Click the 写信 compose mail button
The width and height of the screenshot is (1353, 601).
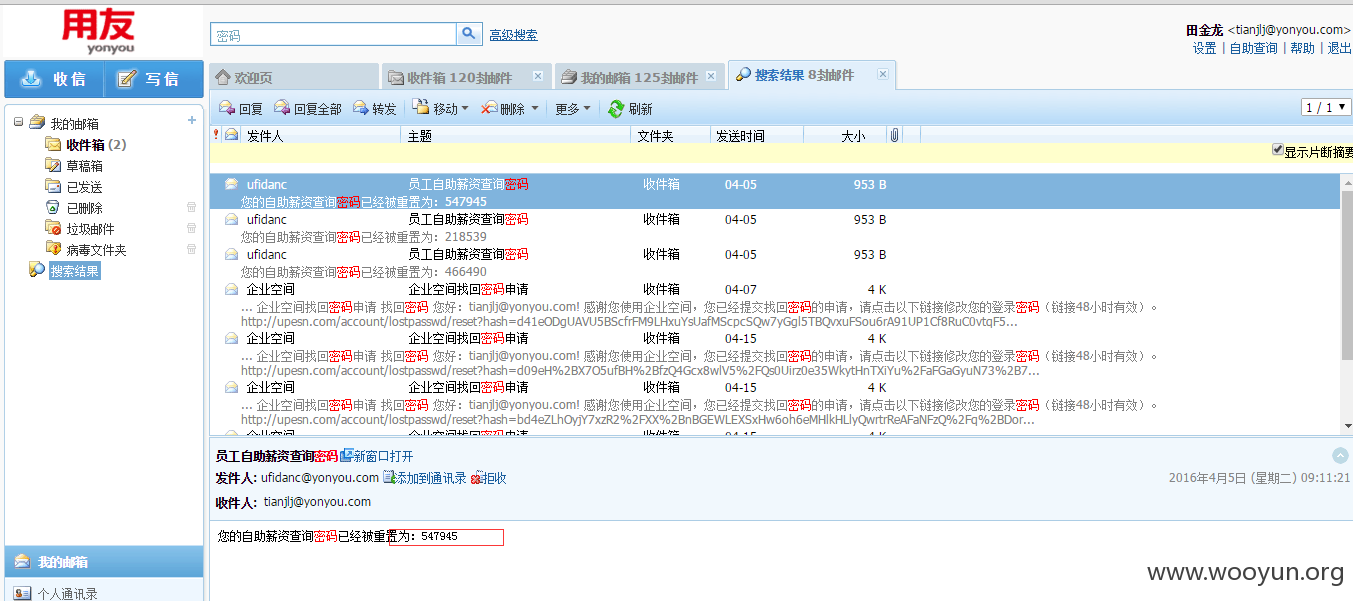pyautogui.click(x=153, y=79)
